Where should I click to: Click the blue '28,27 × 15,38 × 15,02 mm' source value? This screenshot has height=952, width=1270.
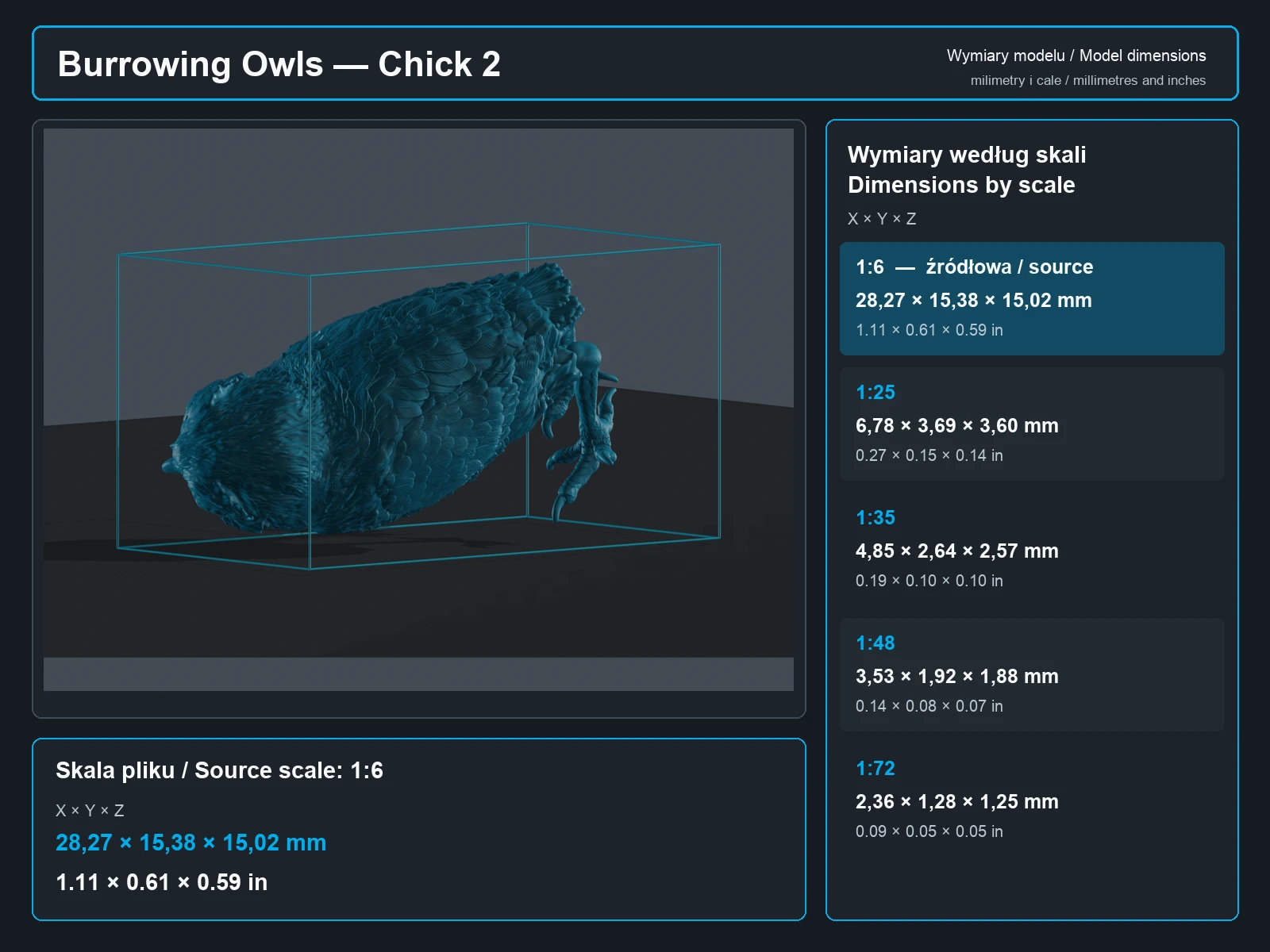coord(190,843)
